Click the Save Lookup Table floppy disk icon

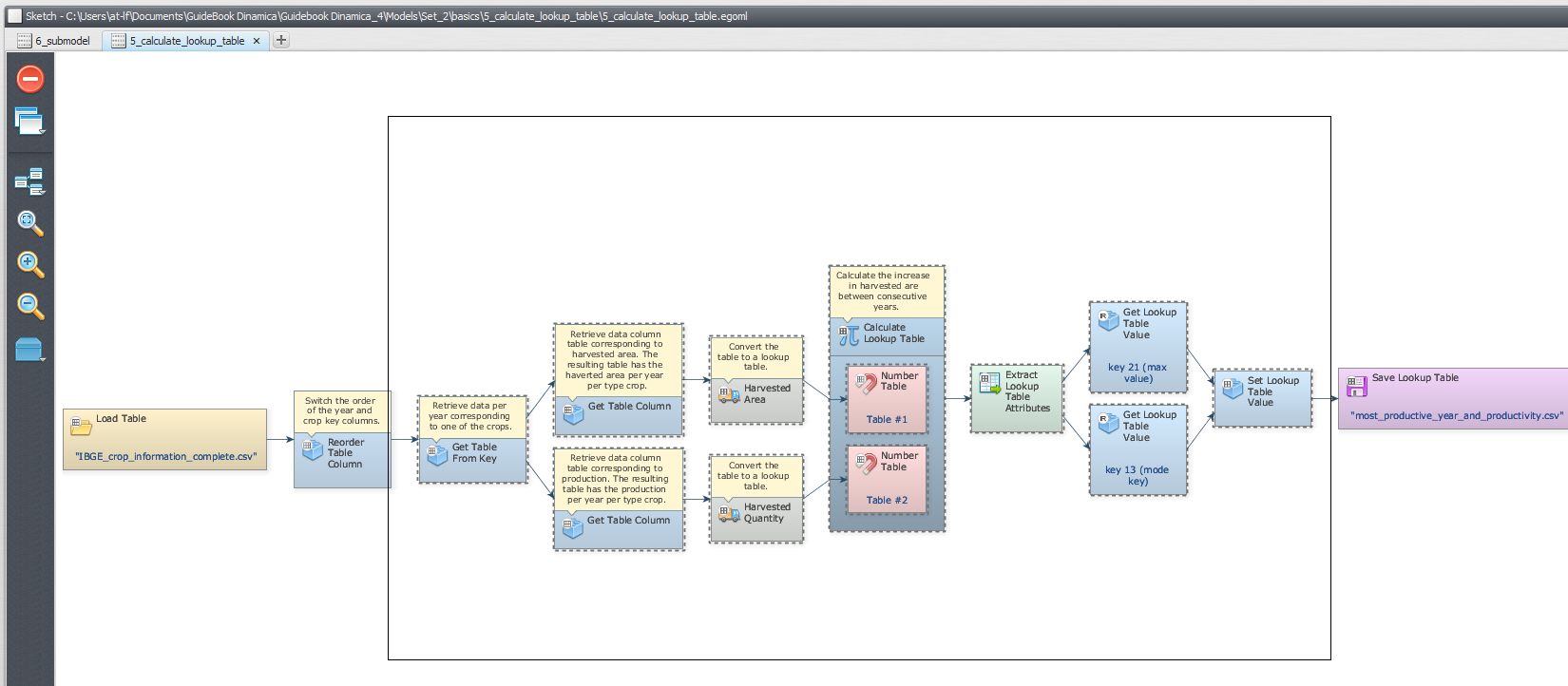click(1356, 386)
